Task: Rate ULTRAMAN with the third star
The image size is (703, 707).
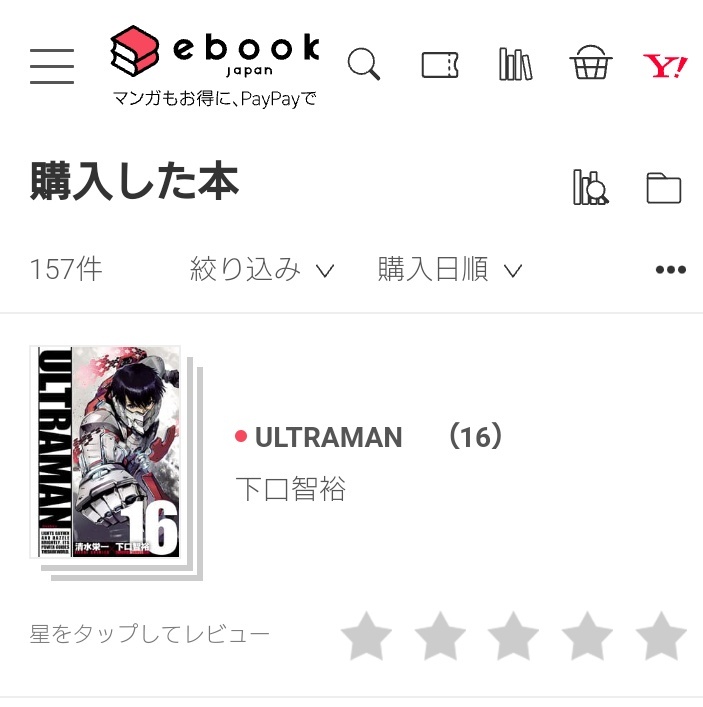Action: coord(514,636)
